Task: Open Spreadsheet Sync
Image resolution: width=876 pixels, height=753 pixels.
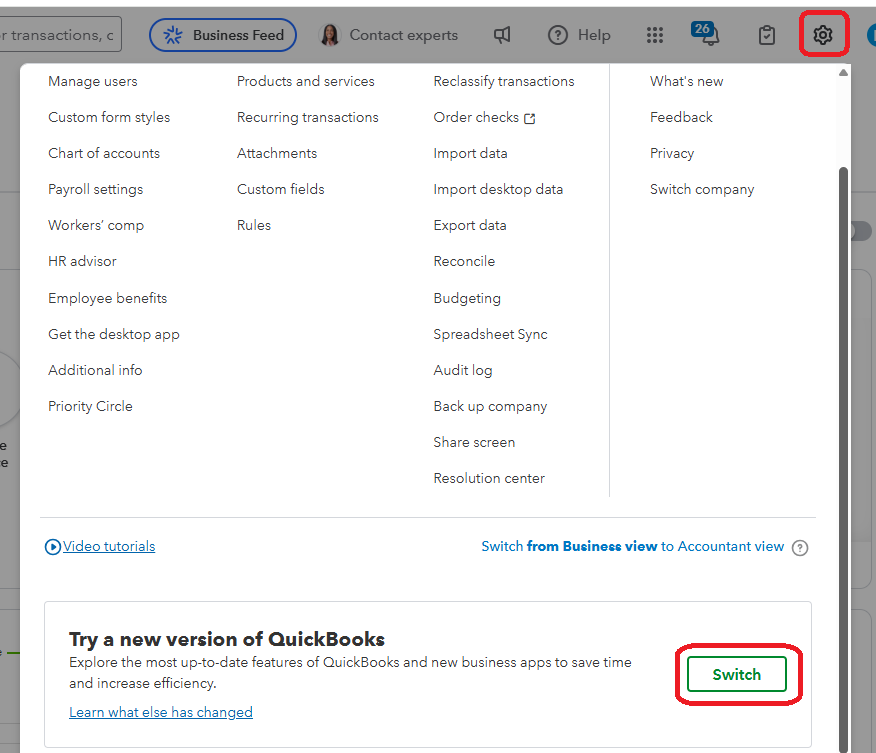Action: (491, 334)
